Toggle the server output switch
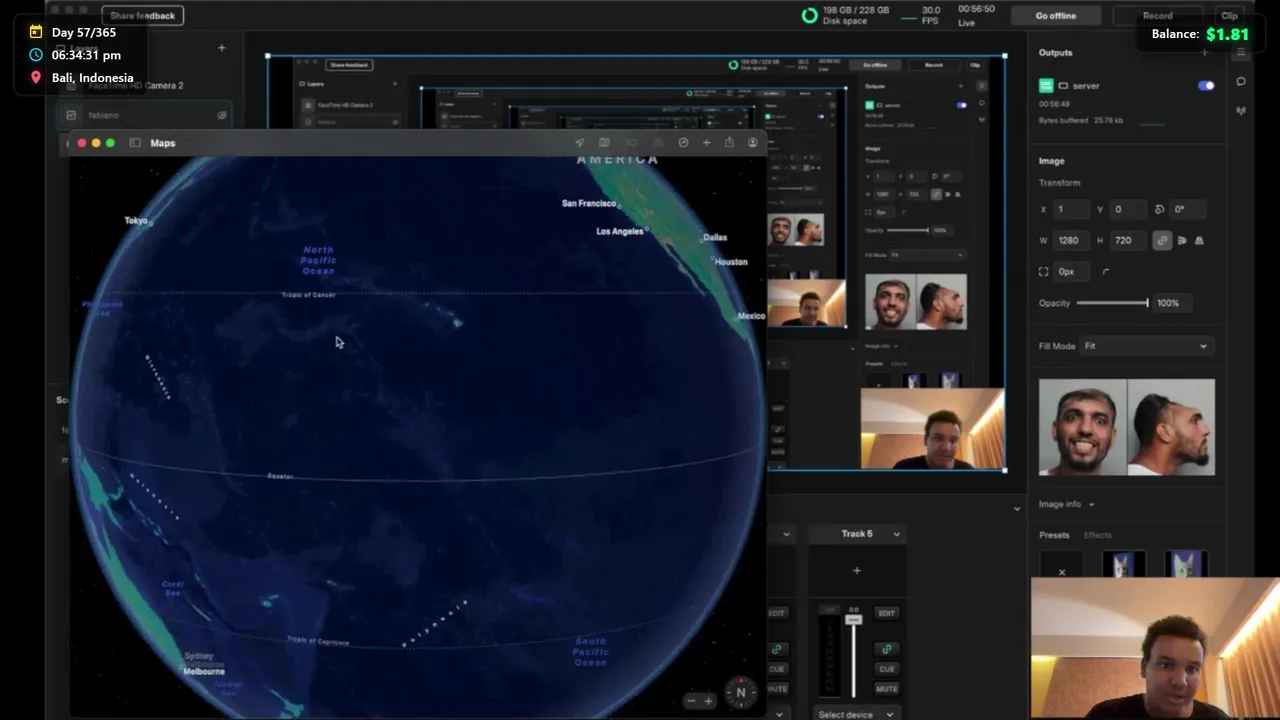 1206,86
